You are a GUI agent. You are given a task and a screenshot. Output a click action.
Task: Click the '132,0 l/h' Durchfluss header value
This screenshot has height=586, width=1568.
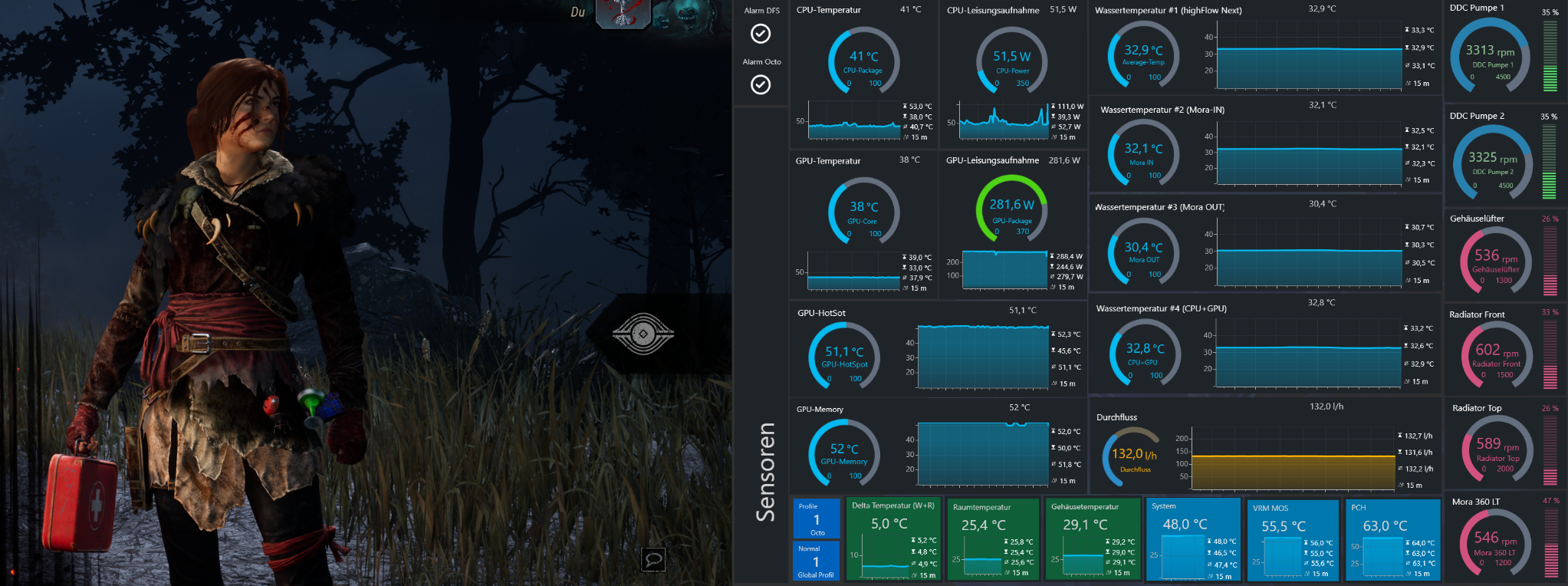click(1326, 406)
